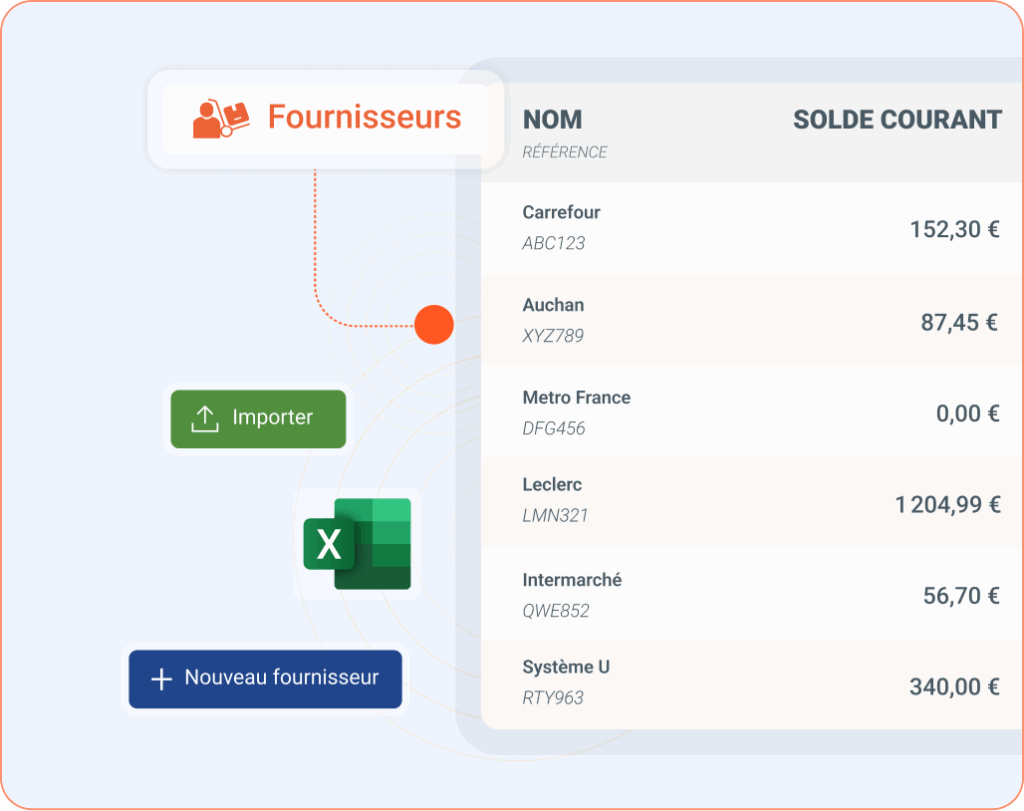Open the Fournisseurs section label

point(364,117)
